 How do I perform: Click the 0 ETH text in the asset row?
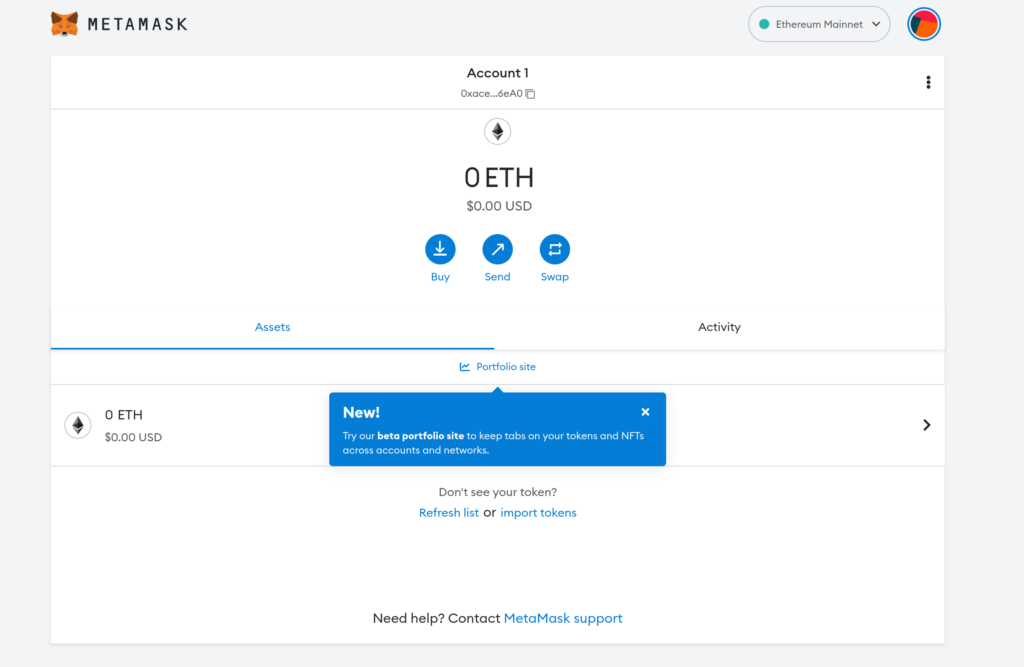[x=123, y=415]
